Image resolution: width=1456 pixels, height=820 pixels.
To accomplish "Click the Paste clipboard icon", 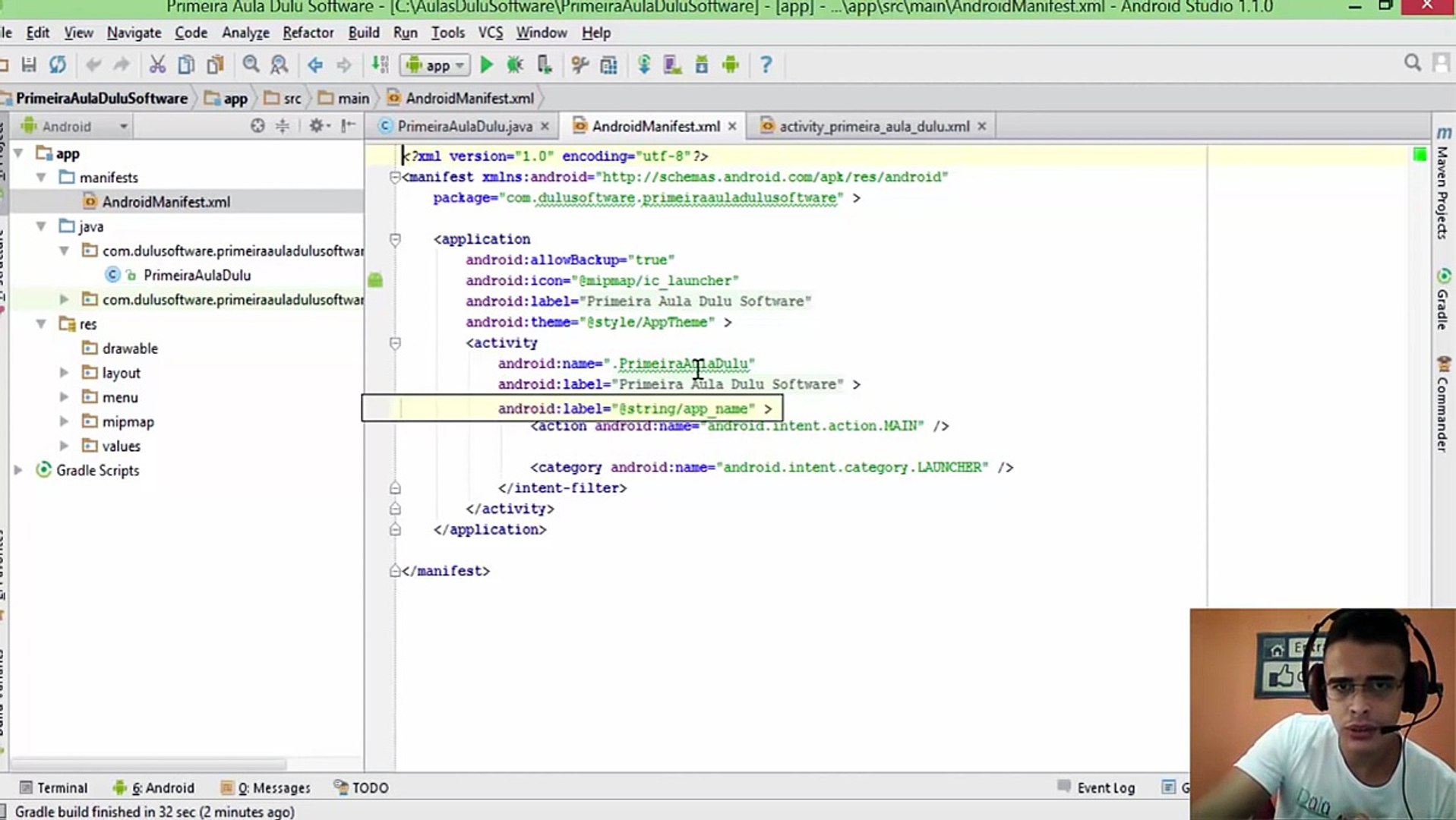I will pyautogui.click(x=216, y=65).
